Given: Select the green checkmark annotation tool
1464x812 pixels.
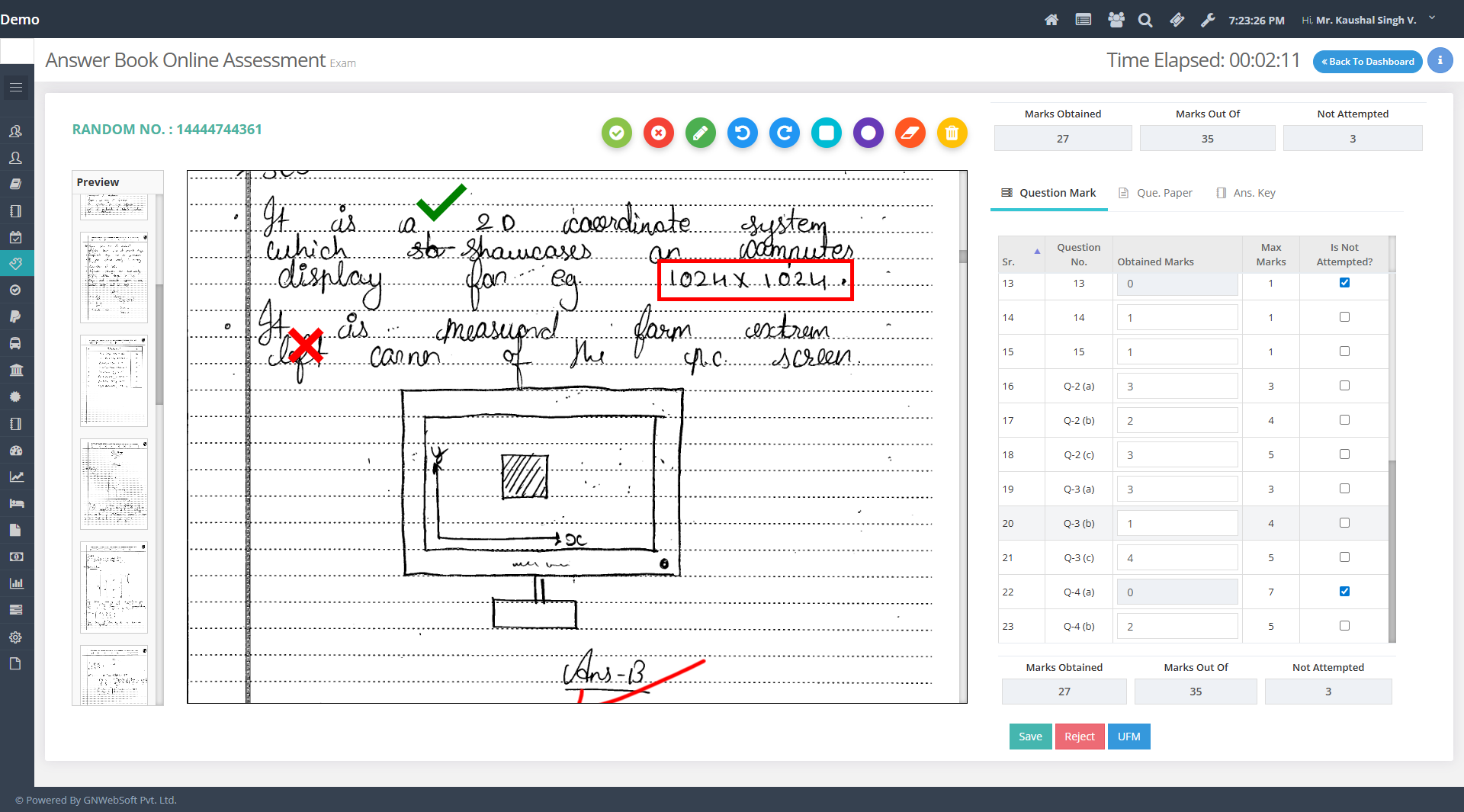Looking at the screenshot, I should point(616,133).
